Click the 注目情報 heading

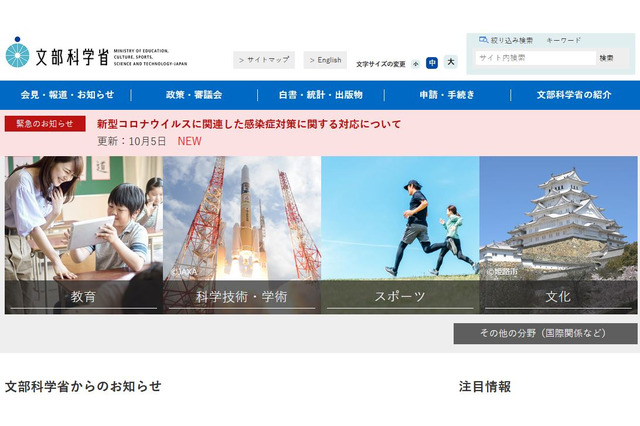(484, 386)
